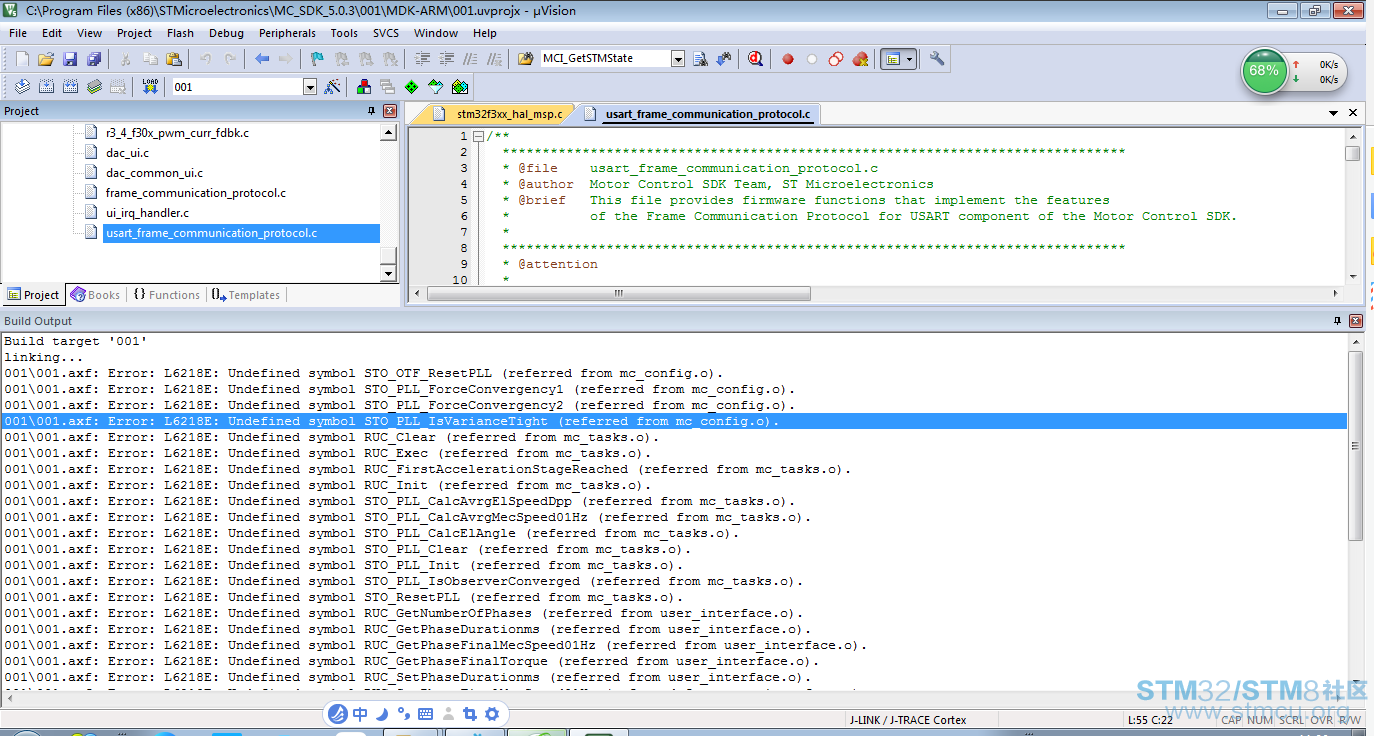Open the File menu
This screenshot has height=736, width=1374.
(18, 33)
